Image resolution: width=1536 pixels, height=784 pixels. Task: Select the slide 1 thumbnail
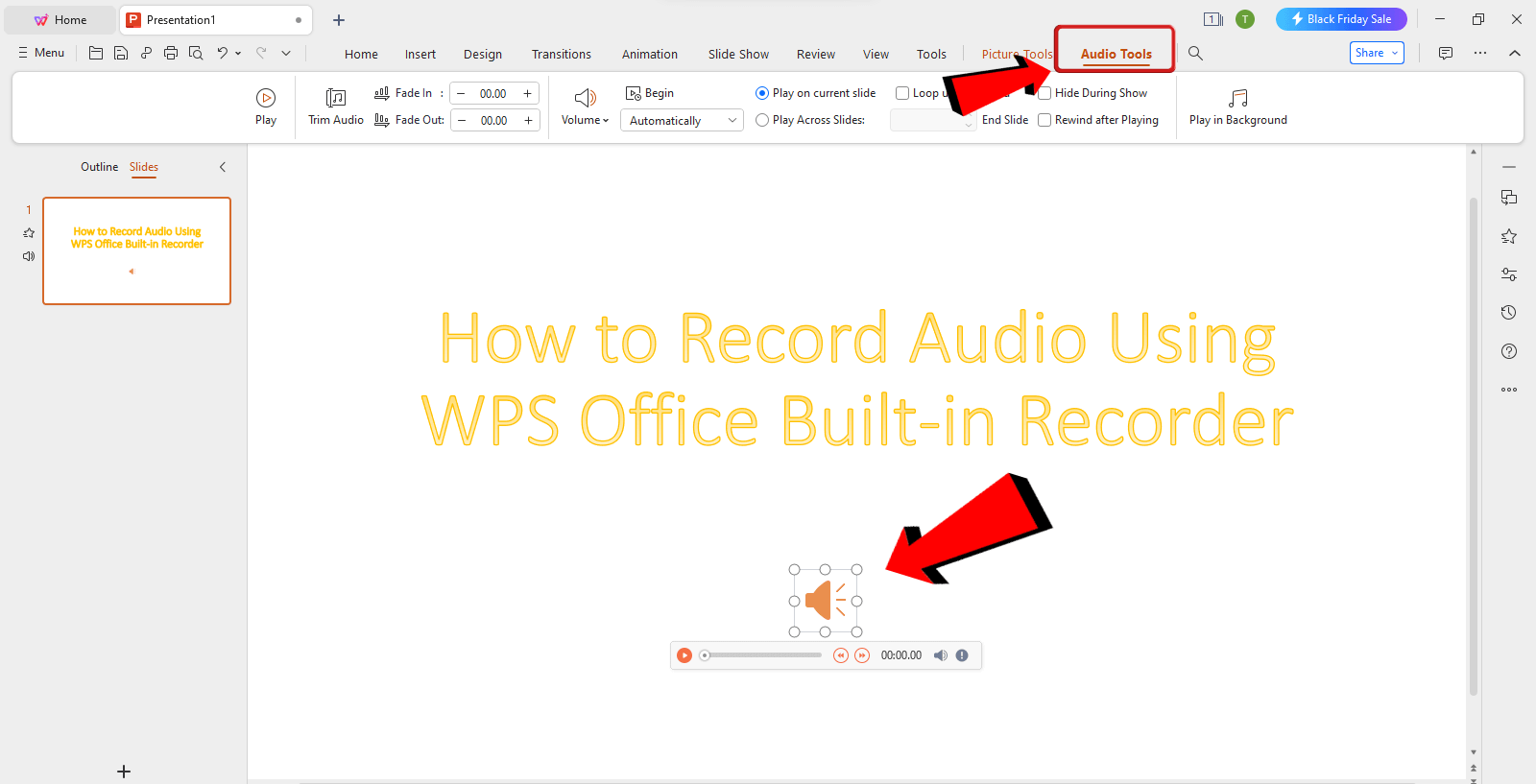(136, 250)
